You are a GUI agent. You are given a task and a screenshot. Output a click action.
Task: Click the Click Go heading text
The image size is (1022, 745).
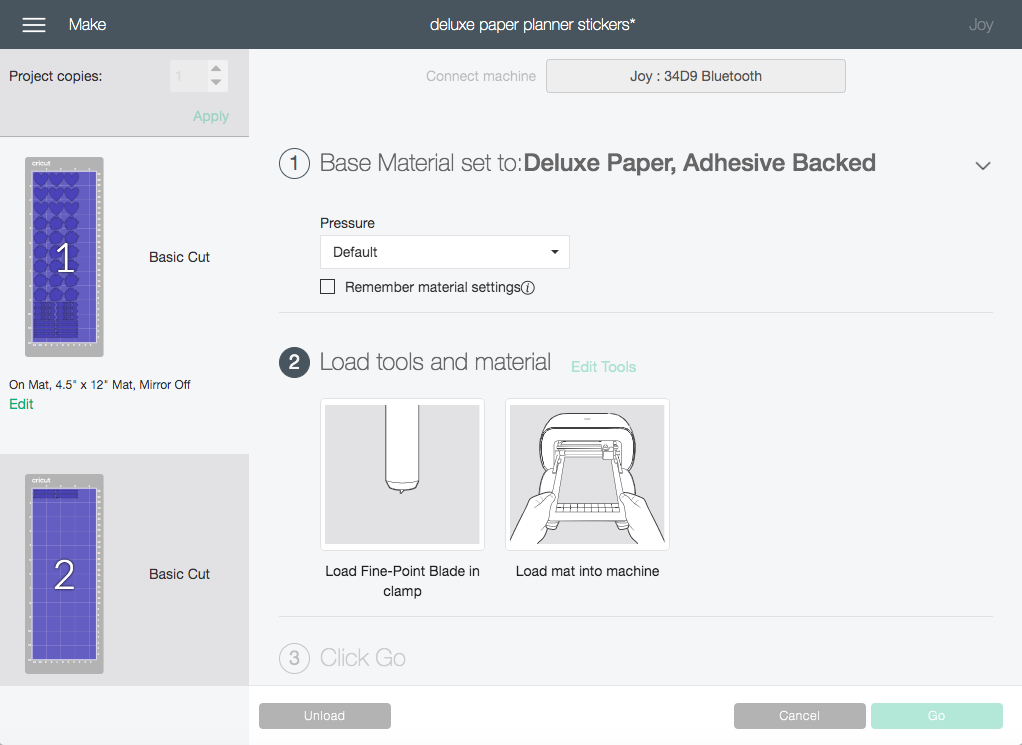pos(362,658)
